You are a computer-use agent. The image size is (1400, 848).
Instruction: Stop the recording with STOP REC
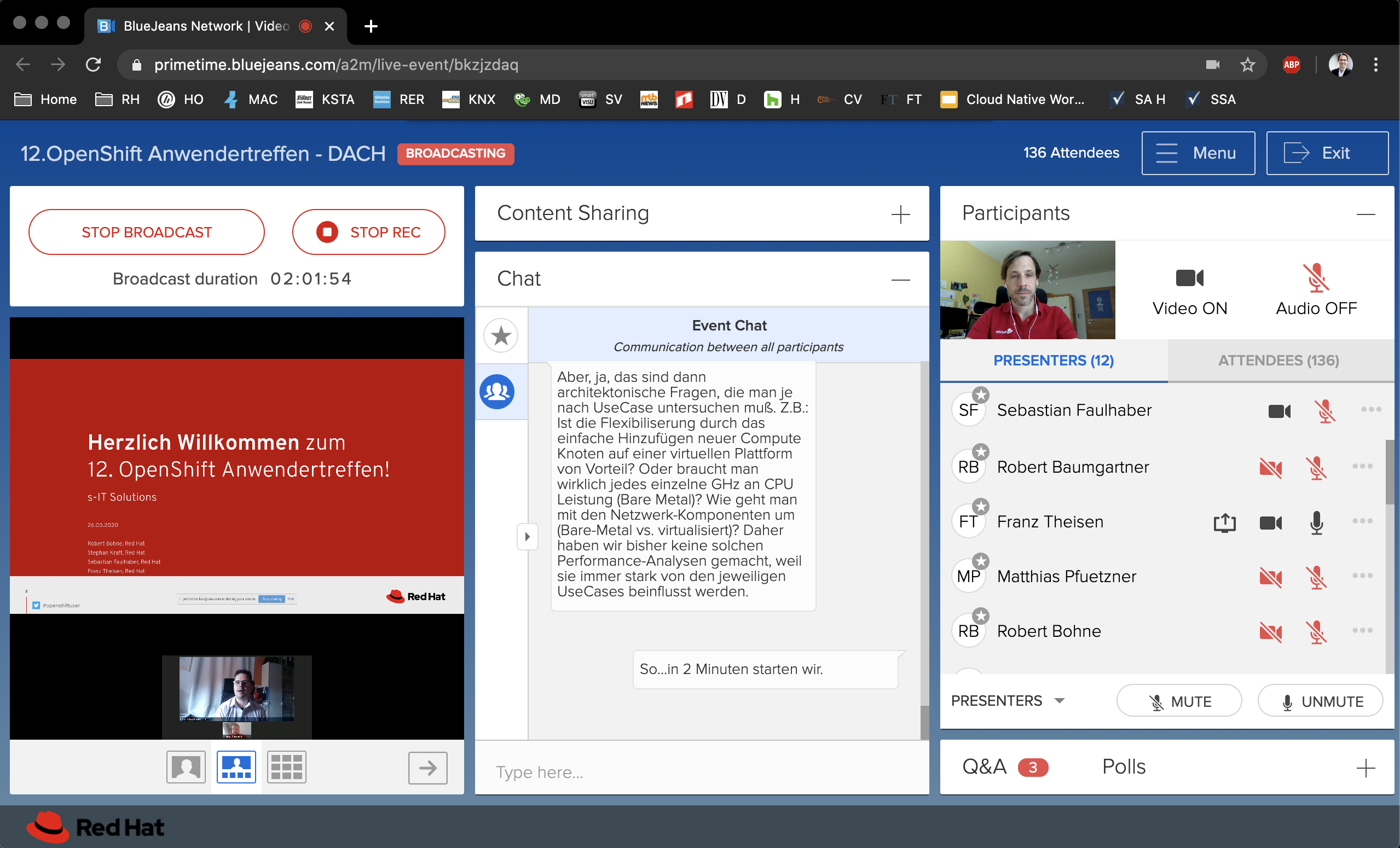tap(369, 232)
